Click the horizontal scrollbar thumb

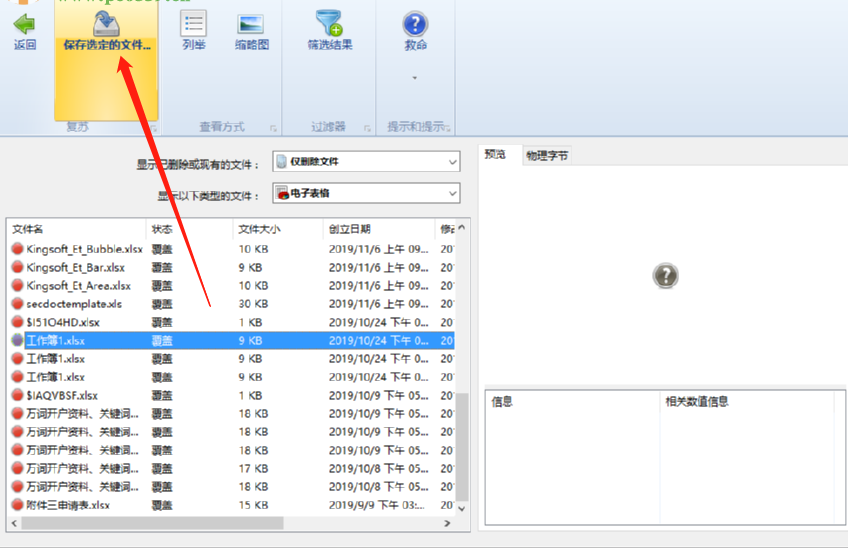click(x=152, y=523)
